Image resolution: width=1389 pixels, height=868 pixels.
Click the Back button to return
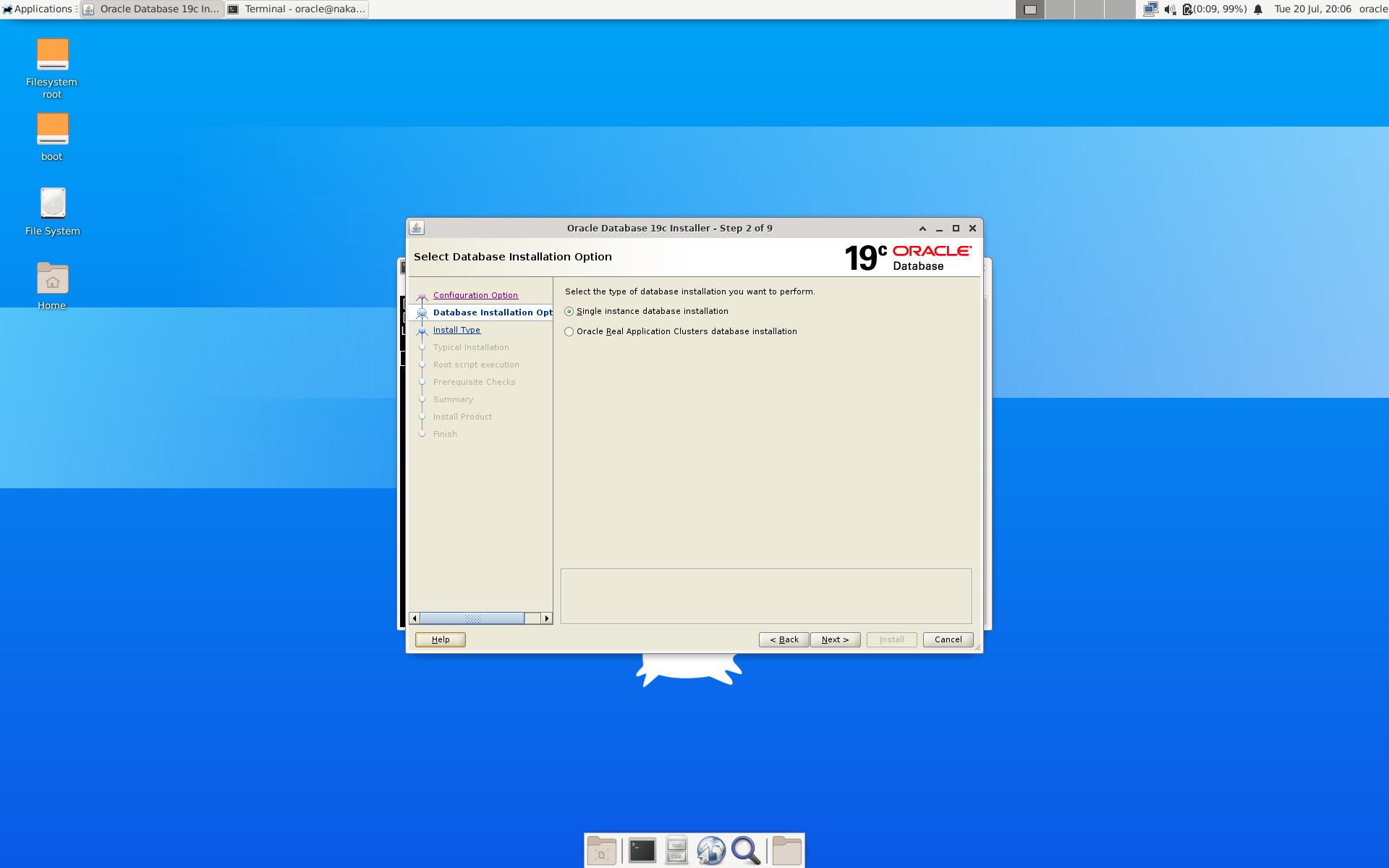click(x=783, y=639)
